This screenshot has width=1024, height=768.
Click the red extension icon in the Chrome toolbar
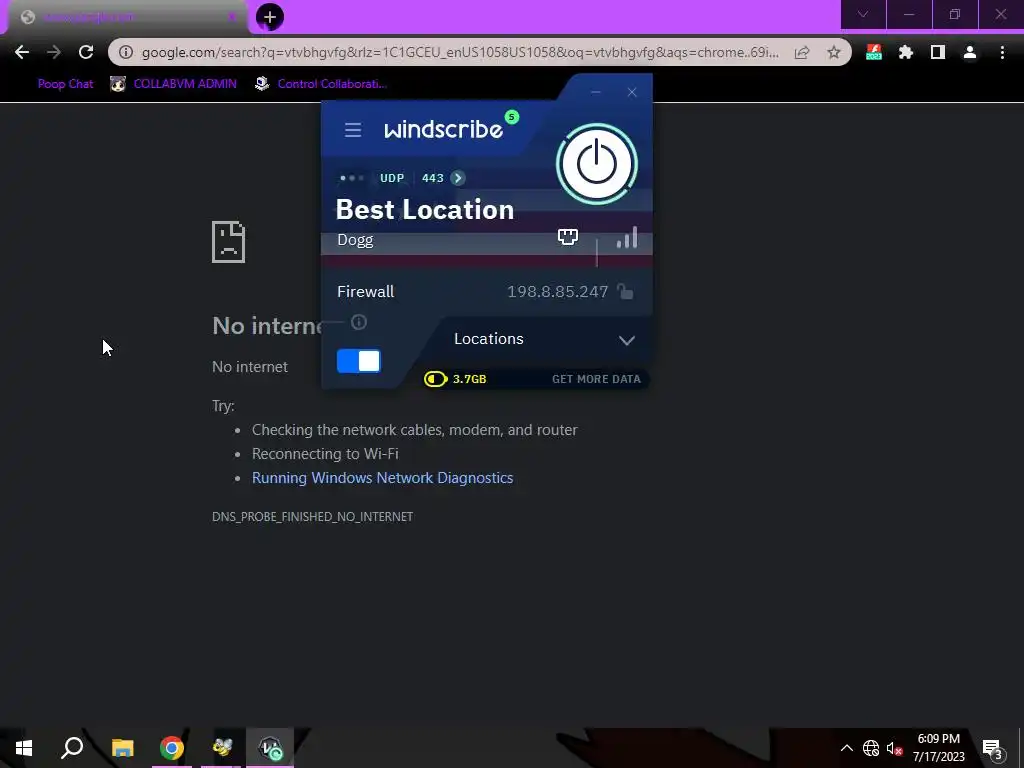(x=874, y=52)
